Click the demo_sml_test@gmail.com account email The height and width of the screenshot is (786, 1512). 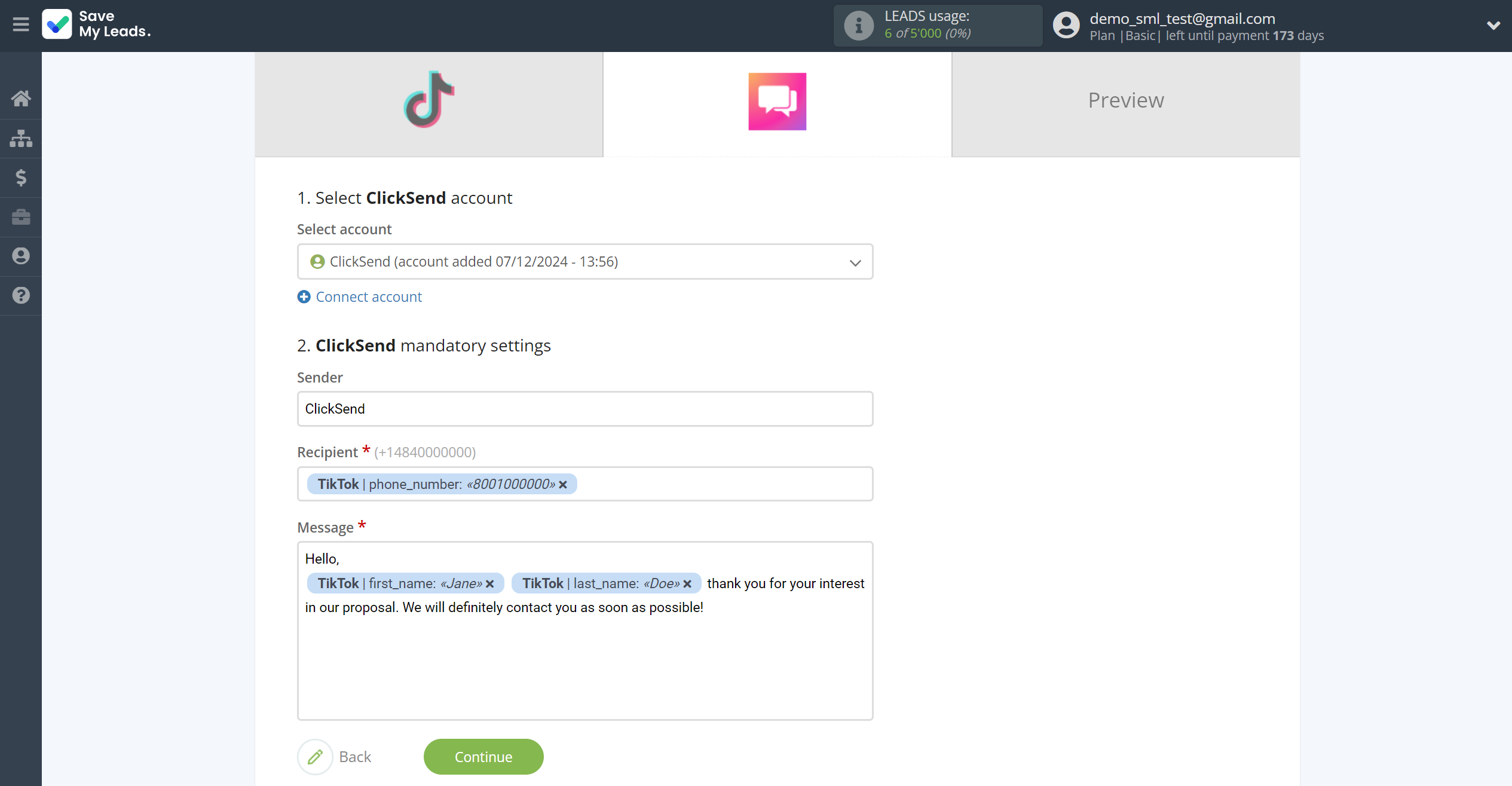1182,19
